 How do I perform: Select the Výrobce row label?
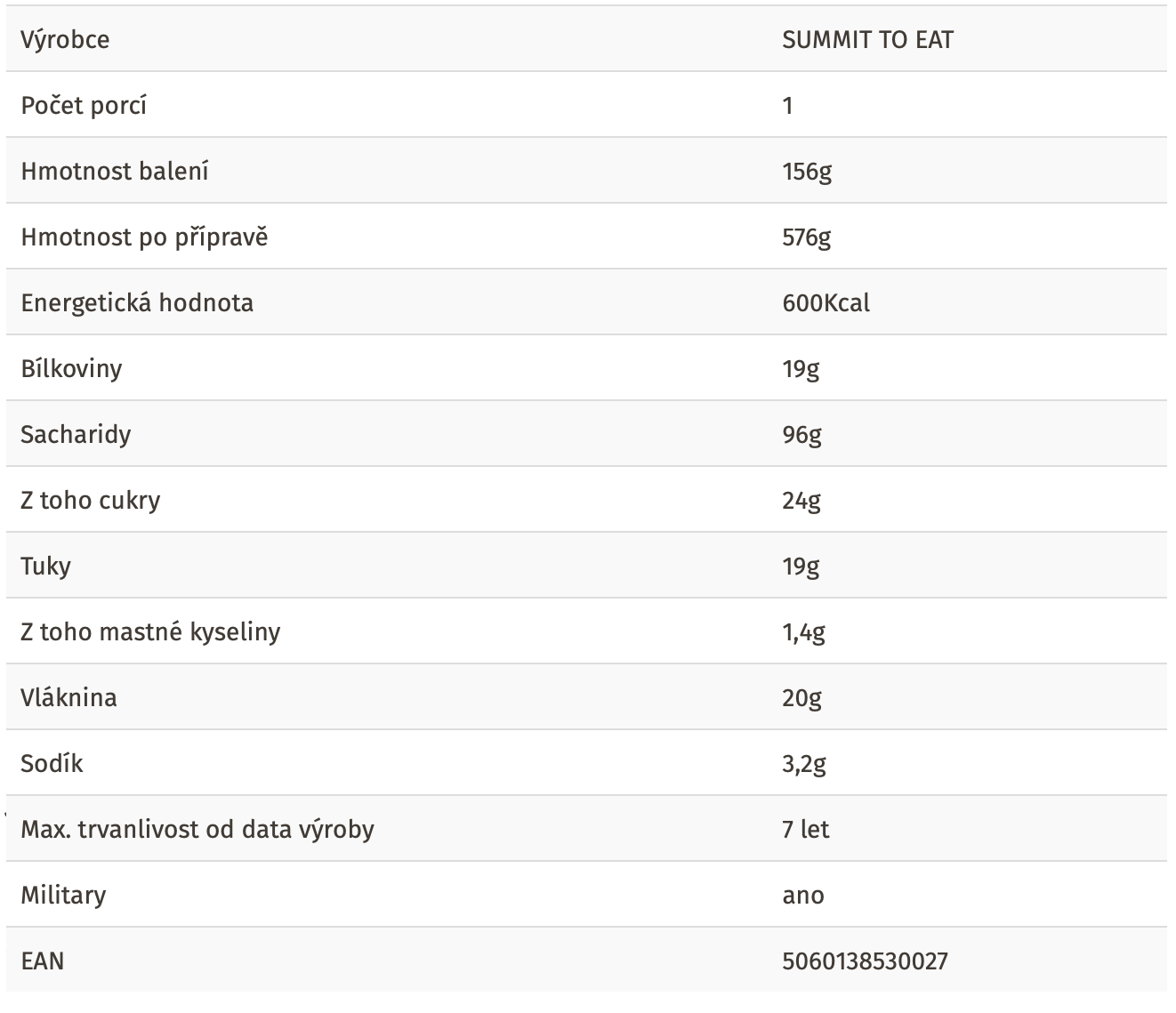click(x=65, y=40)
